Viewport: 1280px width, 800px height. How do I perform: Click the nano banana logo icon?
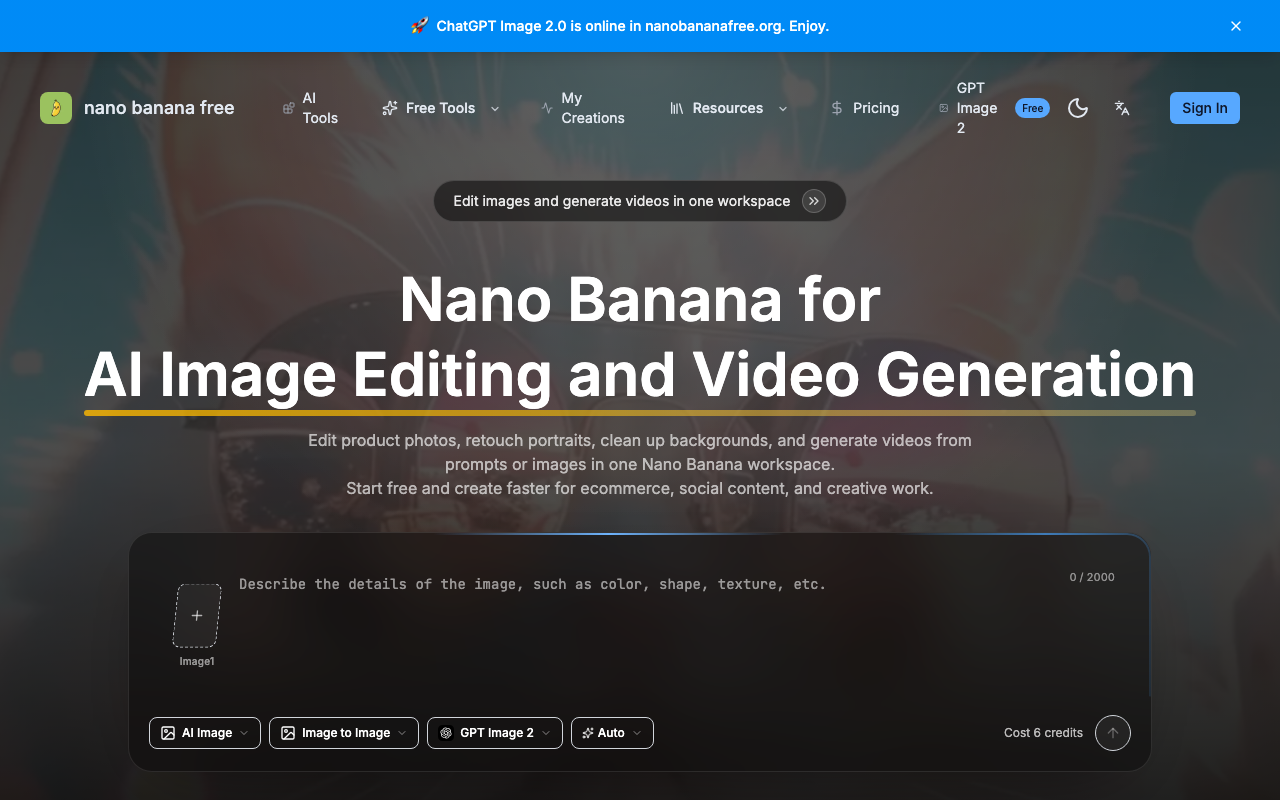pos(56,108)
